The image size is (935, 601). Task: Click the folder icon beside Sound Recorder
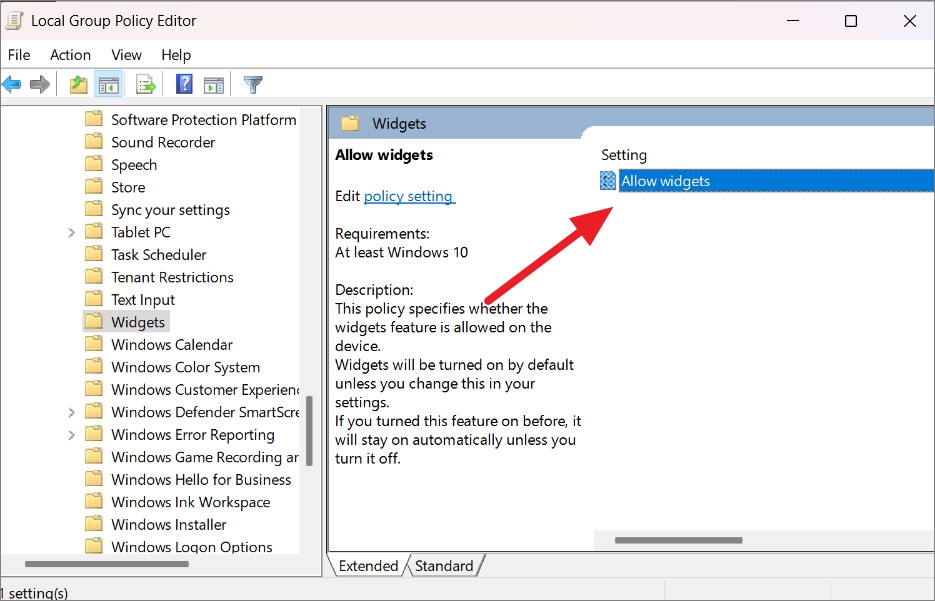coord(94,141)
